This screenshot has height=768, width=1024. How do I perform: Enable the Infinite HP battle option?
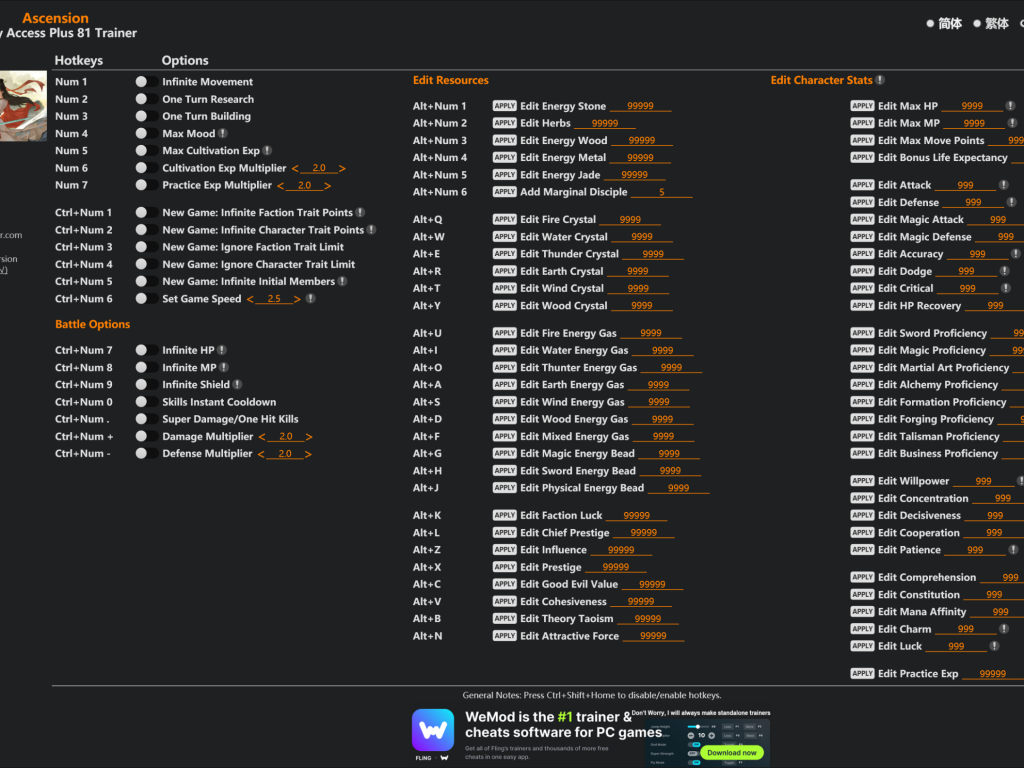click(x=142, y=351)
